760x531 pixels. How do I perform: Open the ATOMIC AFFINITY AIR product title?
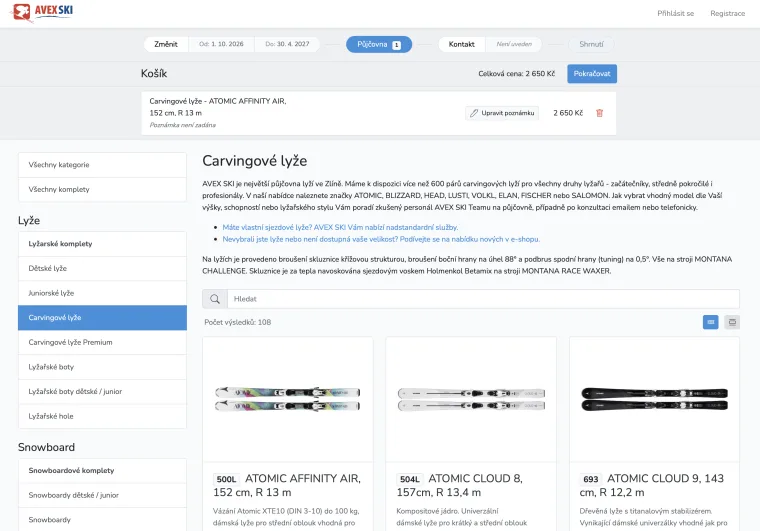pyautogui.click(x=287, y=485)
